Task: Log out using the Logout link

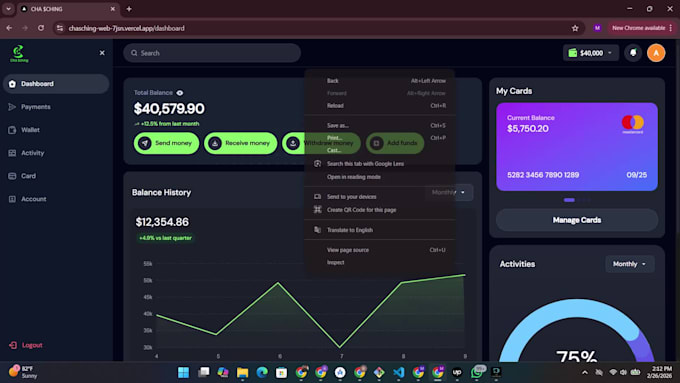Action: [26, 345]
